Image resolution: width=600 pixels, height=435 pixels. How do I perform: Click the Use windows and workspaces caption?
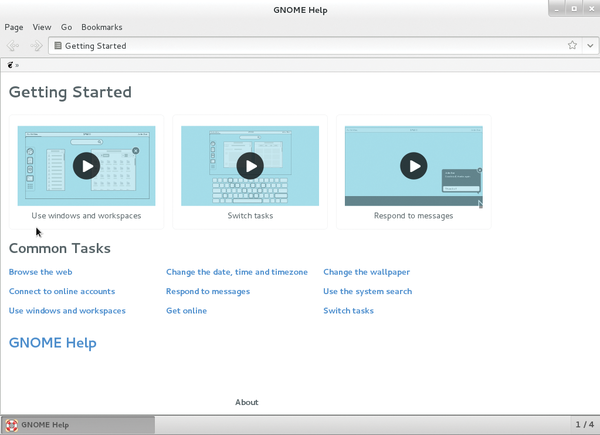86,216
